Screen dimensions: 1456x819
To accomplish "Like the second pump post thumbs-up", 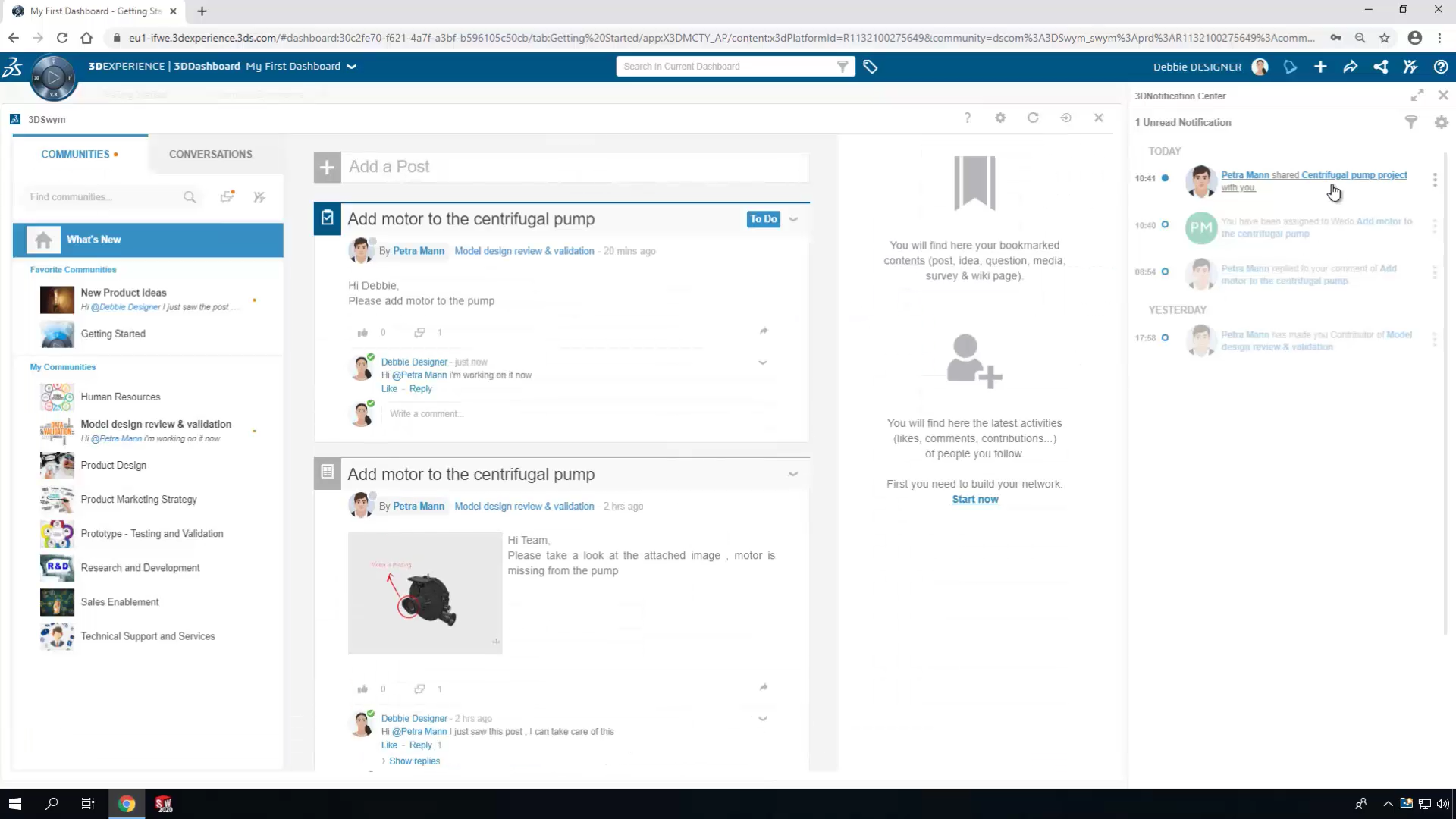I will tap(362, 689).
